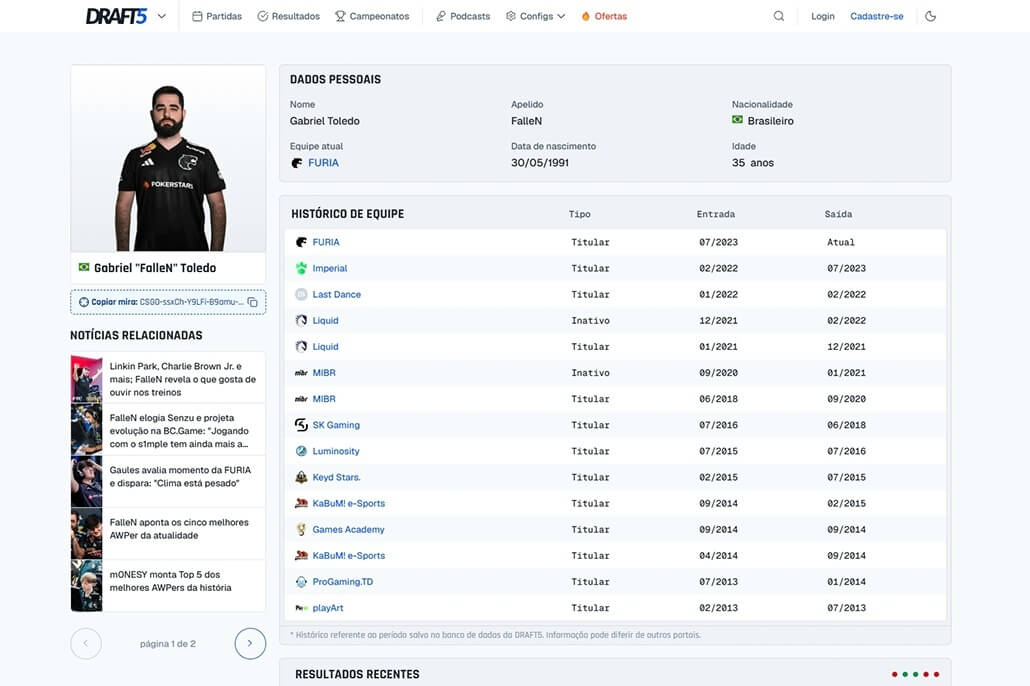Click the Imperial team logo icon

[x=301, y=268]
